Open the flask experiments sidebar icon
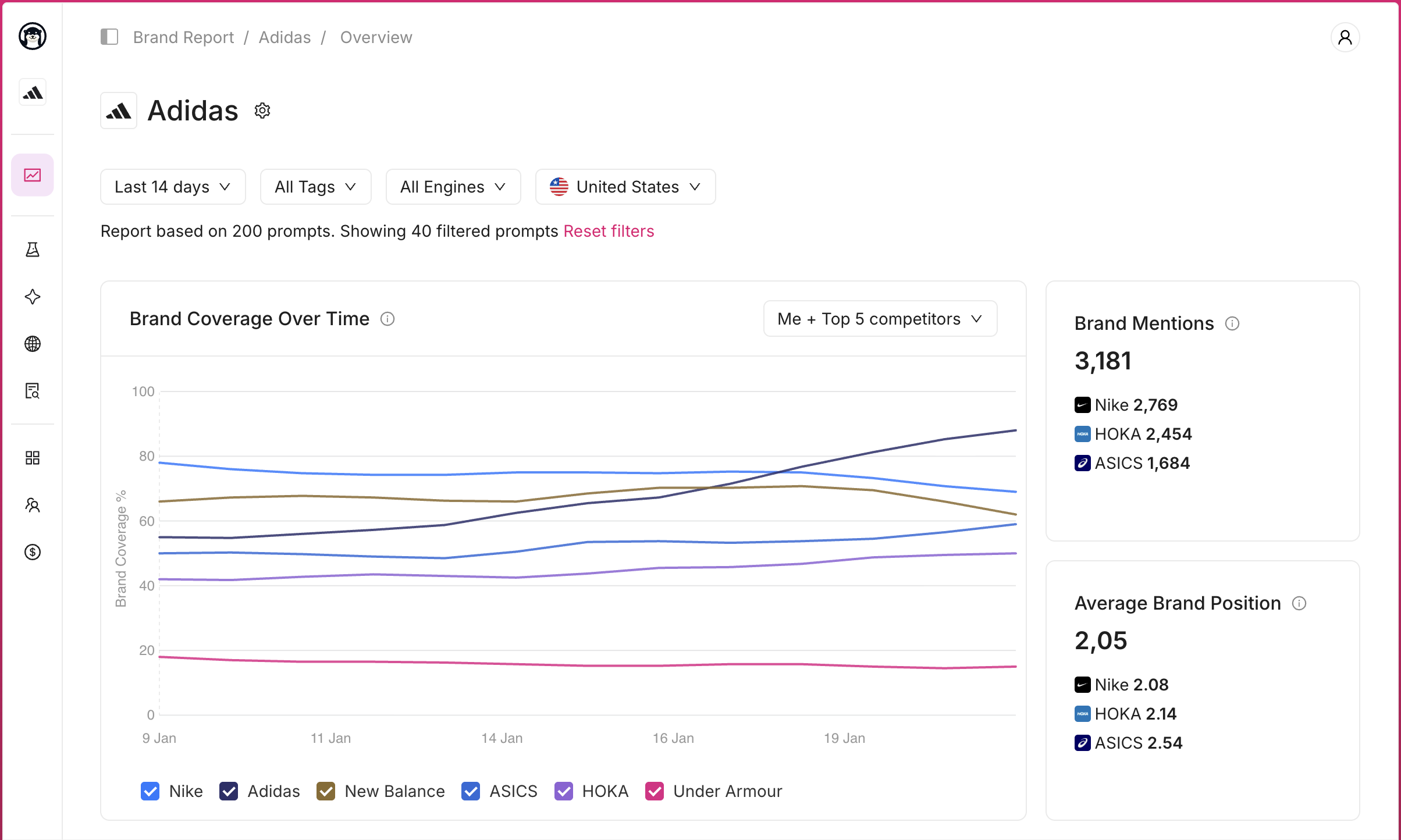Screen dimensions: 1401x840 [33, 250]
